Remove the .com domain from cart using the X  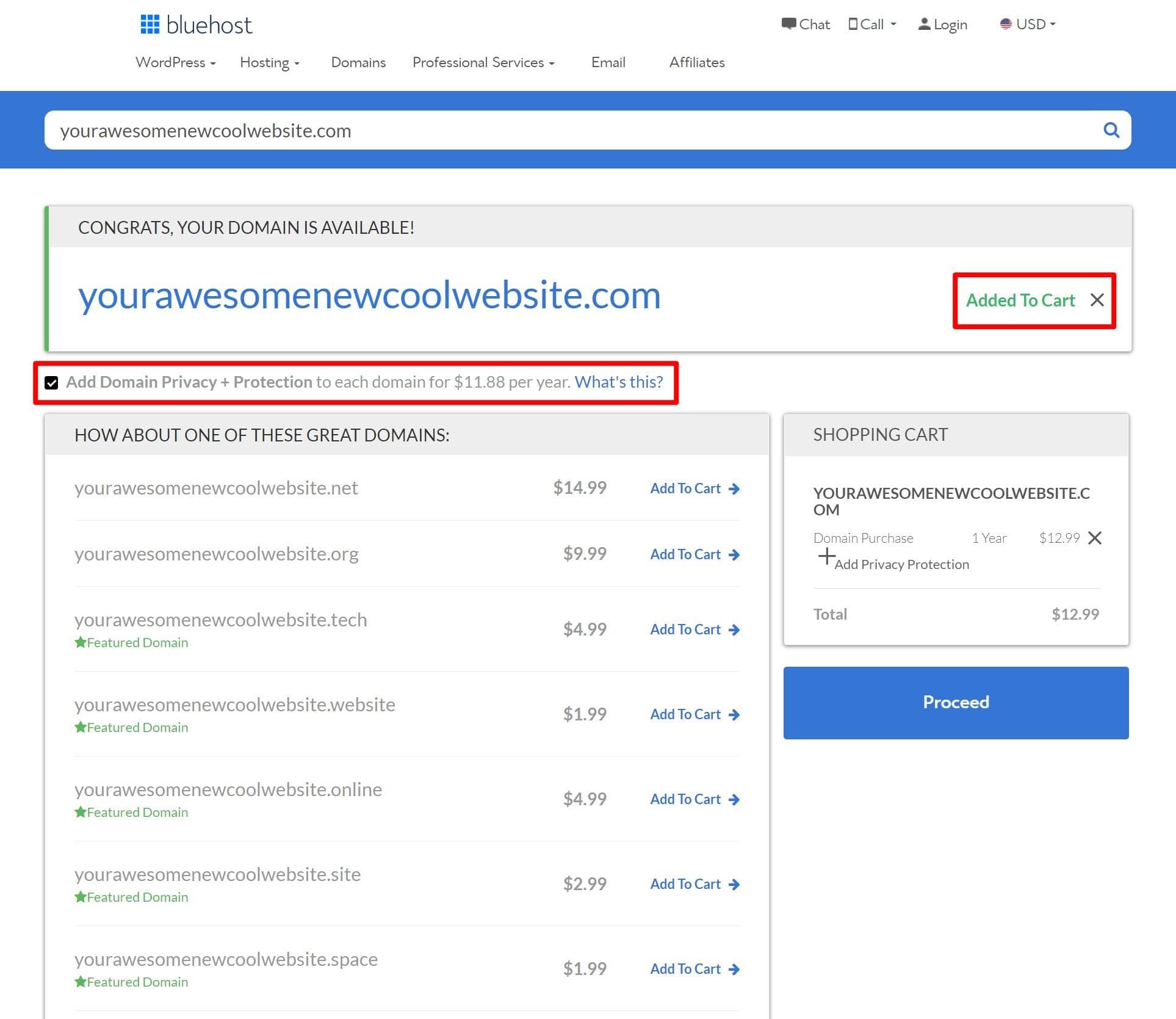pyautogui.click(x=1096, y=538)
